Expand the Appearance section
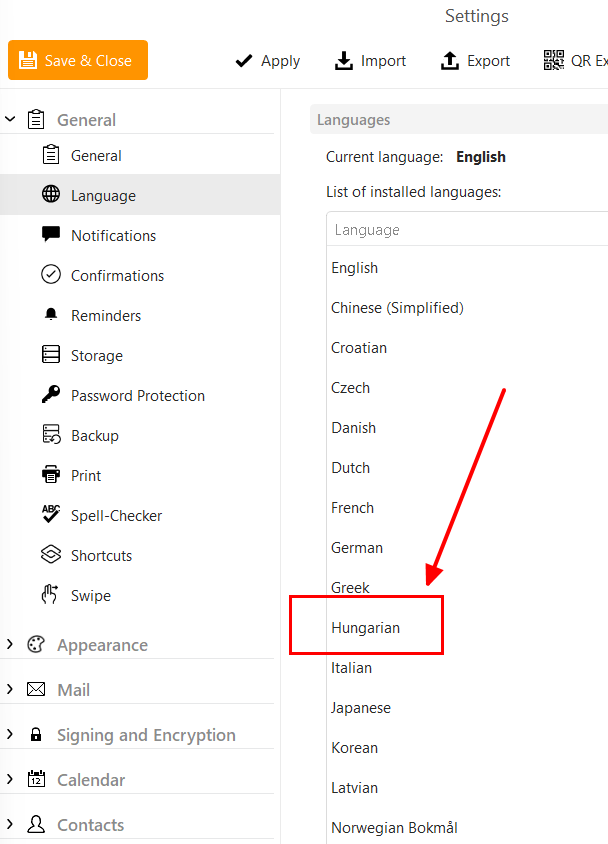This screenshot has height=844, width=608. point(10,645)
